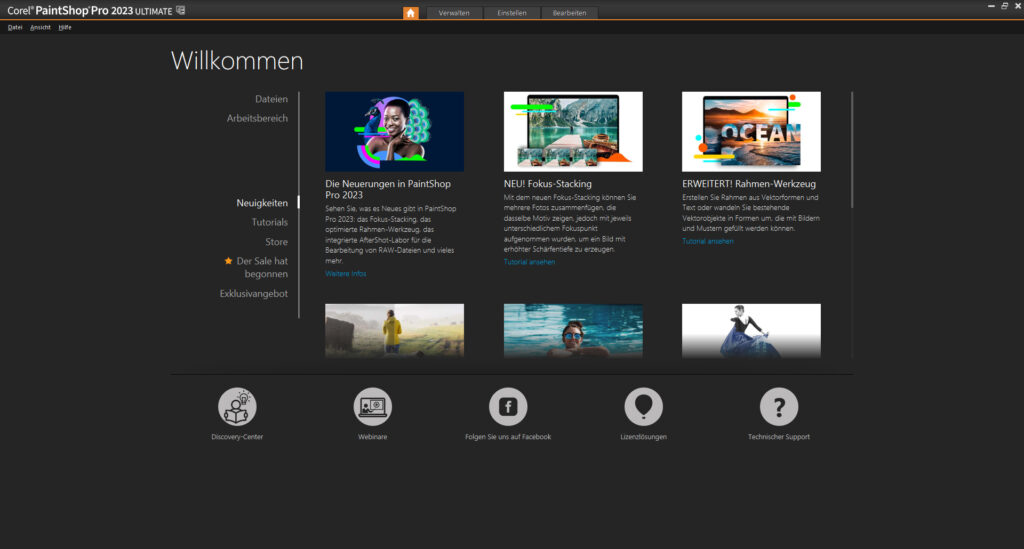Open Tutorials in the sidebar
This screenshot has width=1024, height=549.
coord(270,222)
